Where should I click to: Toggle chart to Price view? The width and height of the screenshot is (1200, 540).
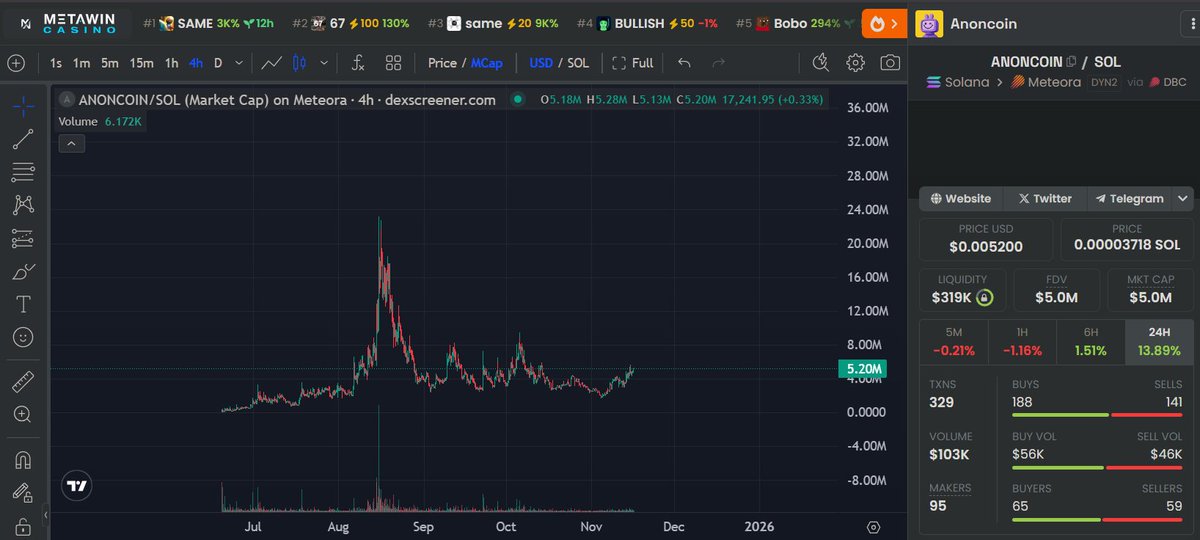[x=442, y=63]
